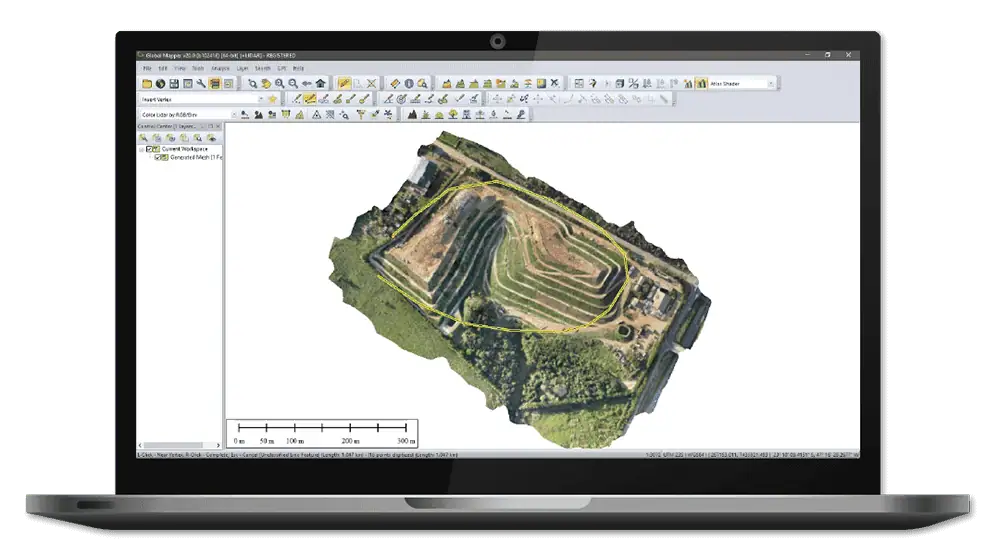
Task: Click the last Control Center toolbar icon
Action: click(x=212, y=138)
